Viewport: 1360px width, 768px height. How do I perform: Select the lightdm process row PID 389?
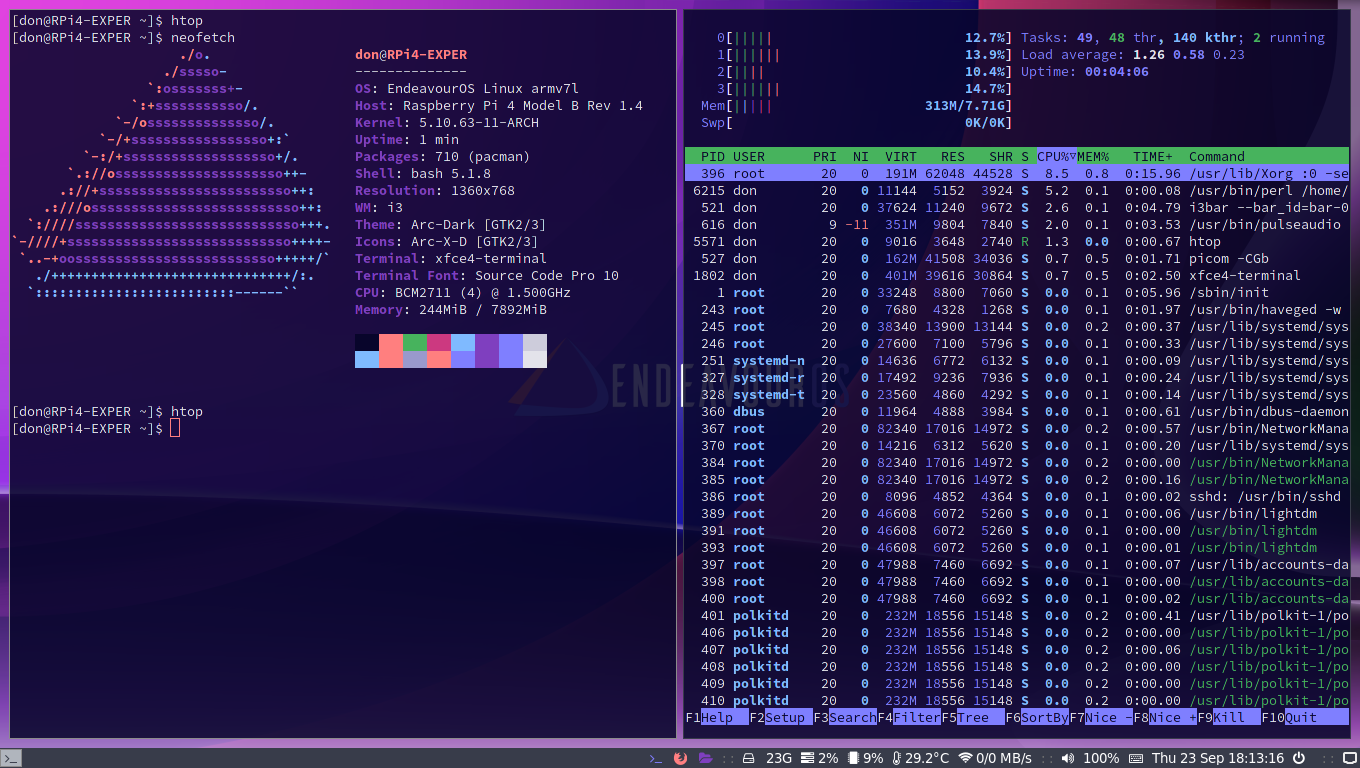click(1017, 513)
